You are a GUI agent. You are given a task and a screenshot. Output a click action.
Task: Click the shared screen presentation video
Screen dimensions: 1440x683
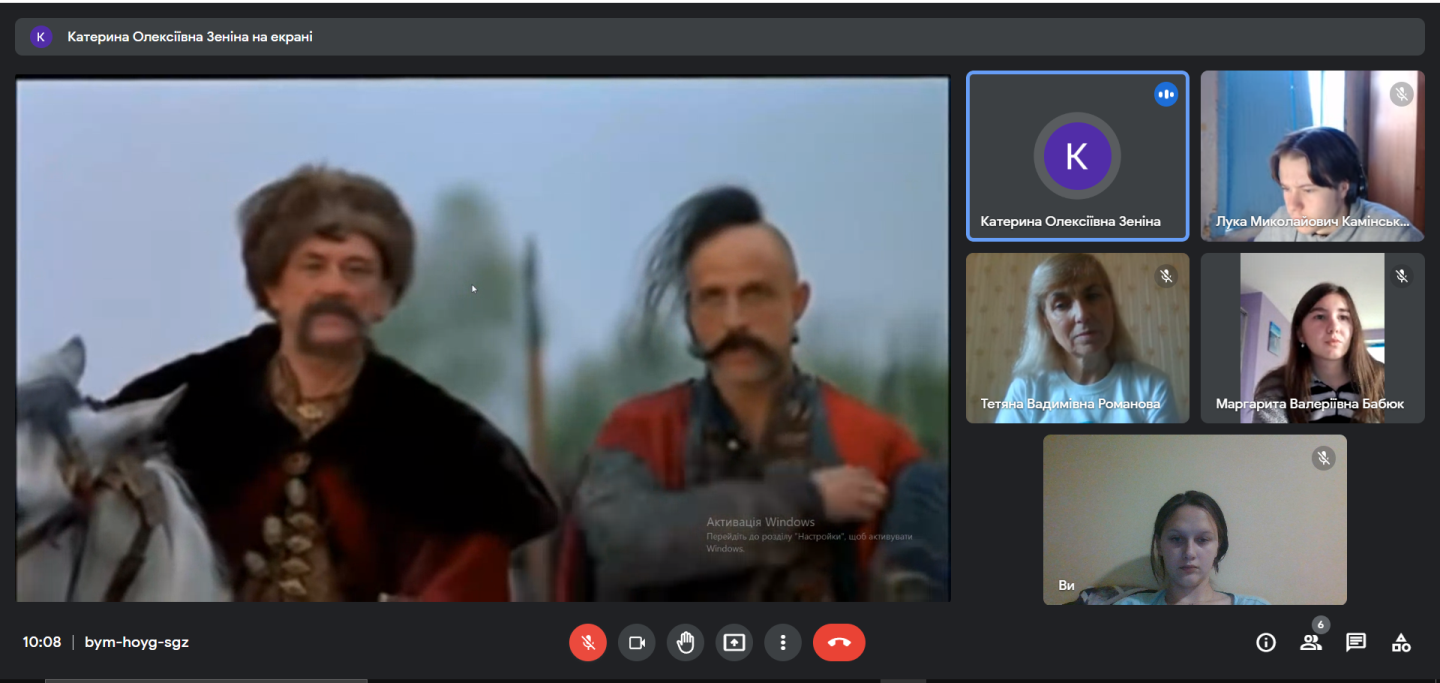coord(483,340)
